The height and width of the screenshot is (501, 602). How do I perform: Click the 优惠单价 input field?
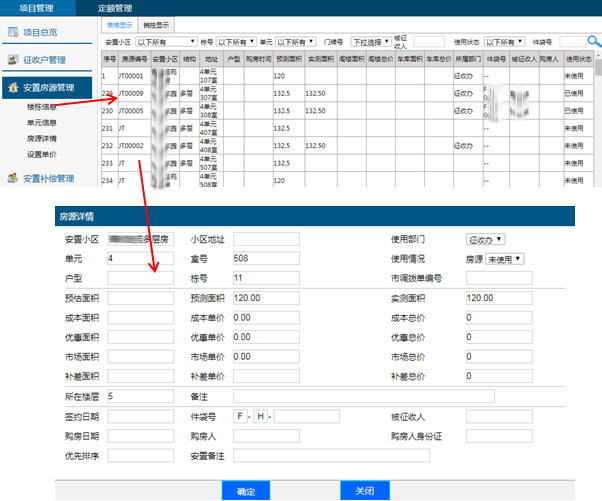[x=266, y=337]
